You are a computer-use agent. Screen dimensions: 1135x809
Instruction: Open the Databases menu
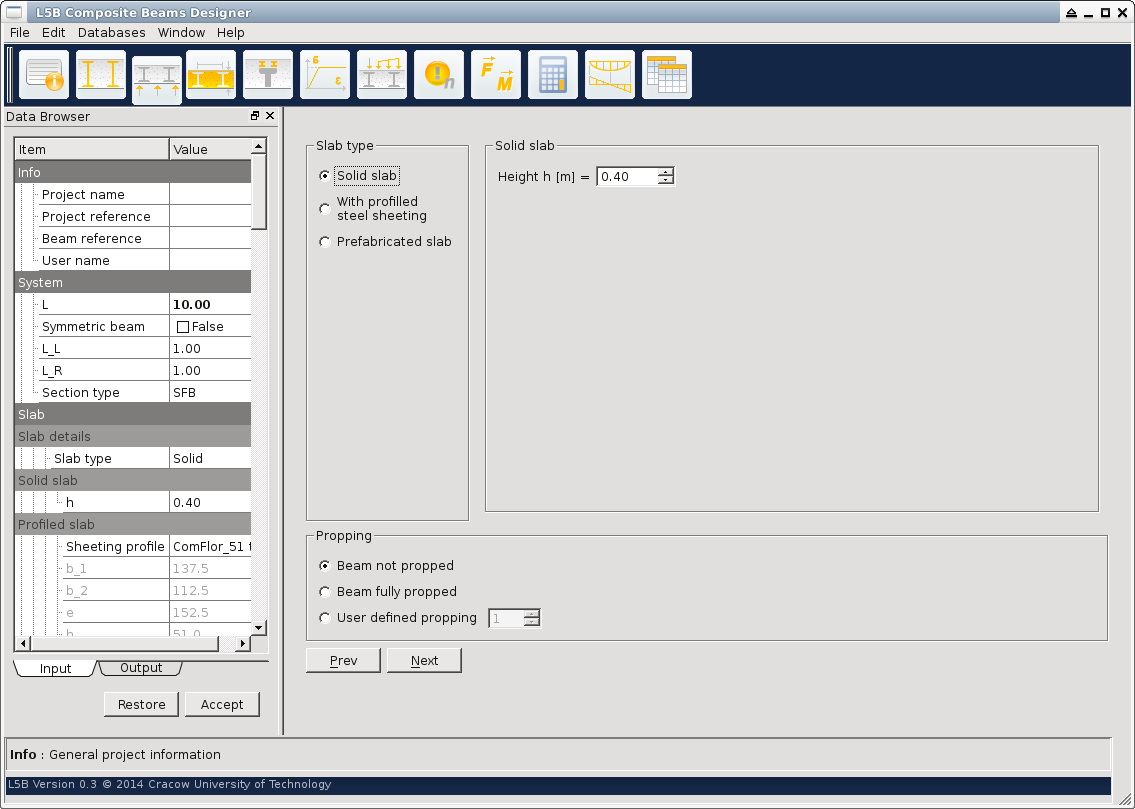point(111,33)
